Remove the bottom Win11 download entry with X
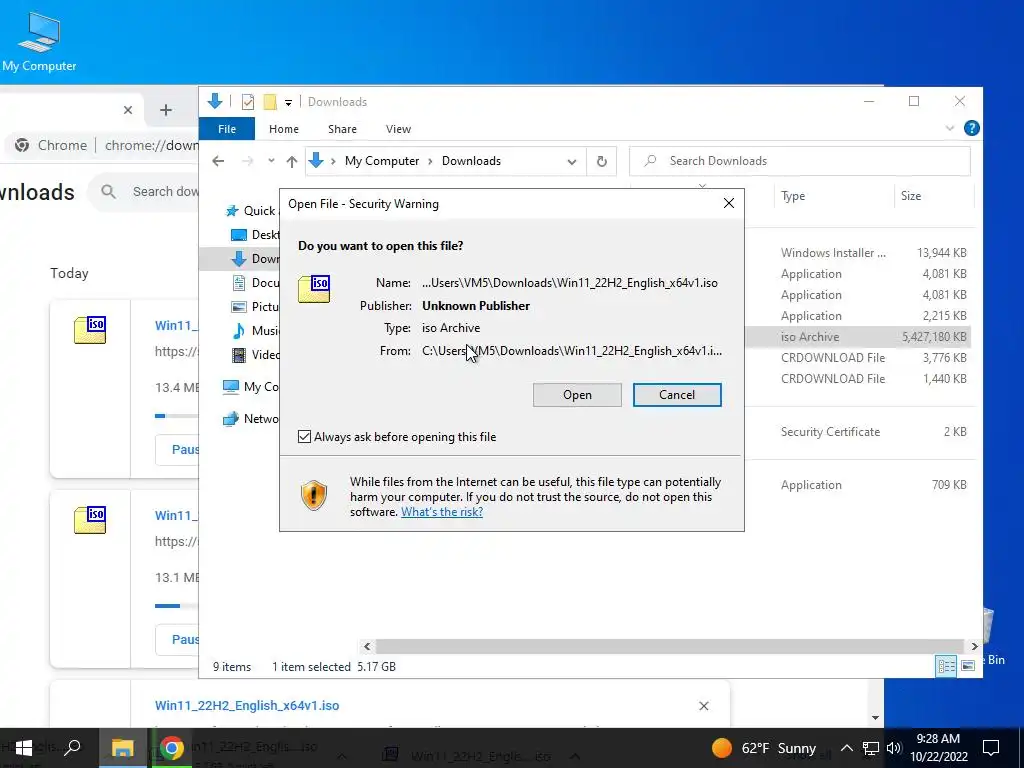The height and width of the screenshot is (768, 1024). click(x=703, y=705)
